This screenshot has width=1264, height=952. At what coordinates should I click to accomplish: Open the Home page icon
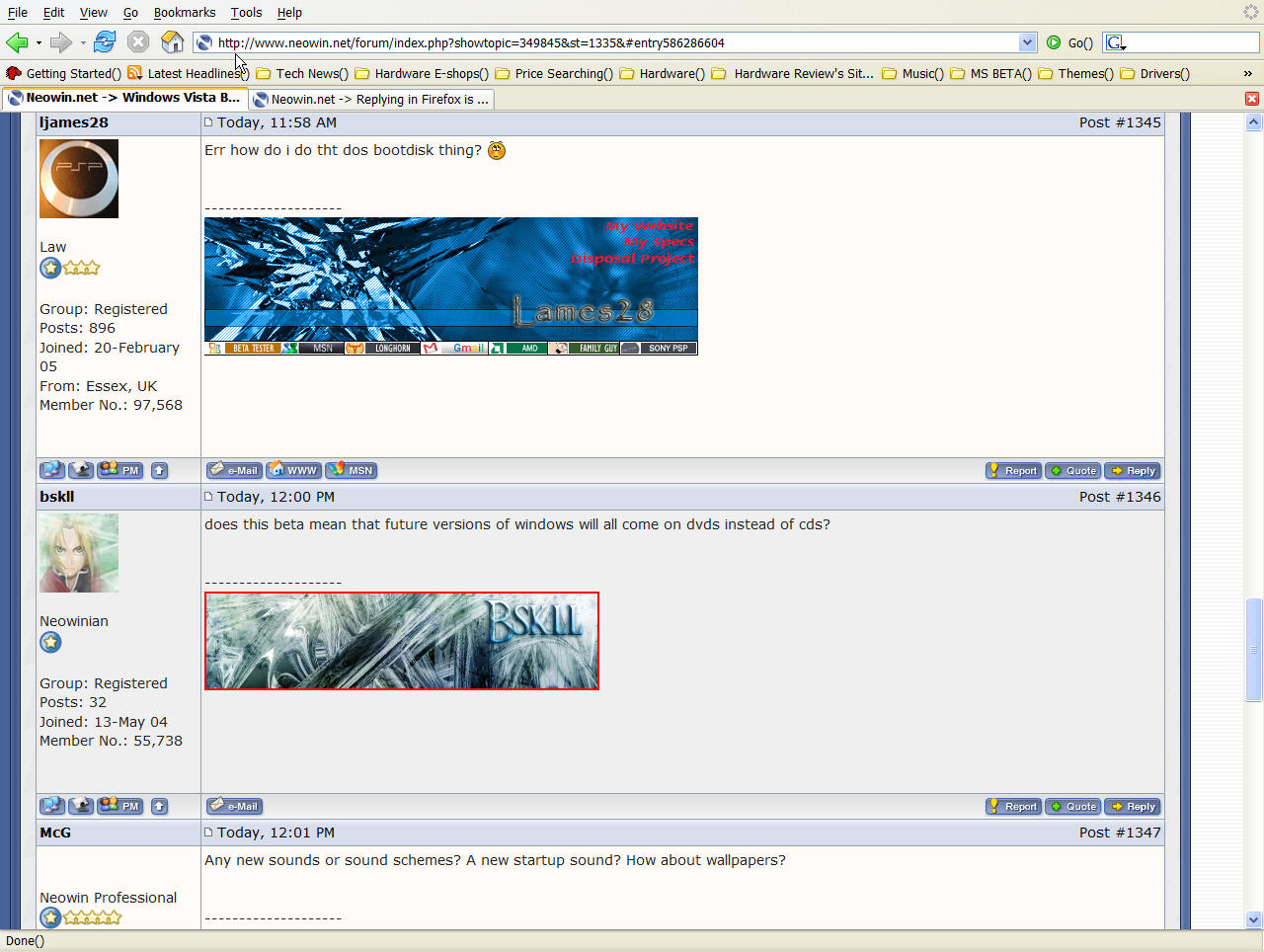pos(172,42)
